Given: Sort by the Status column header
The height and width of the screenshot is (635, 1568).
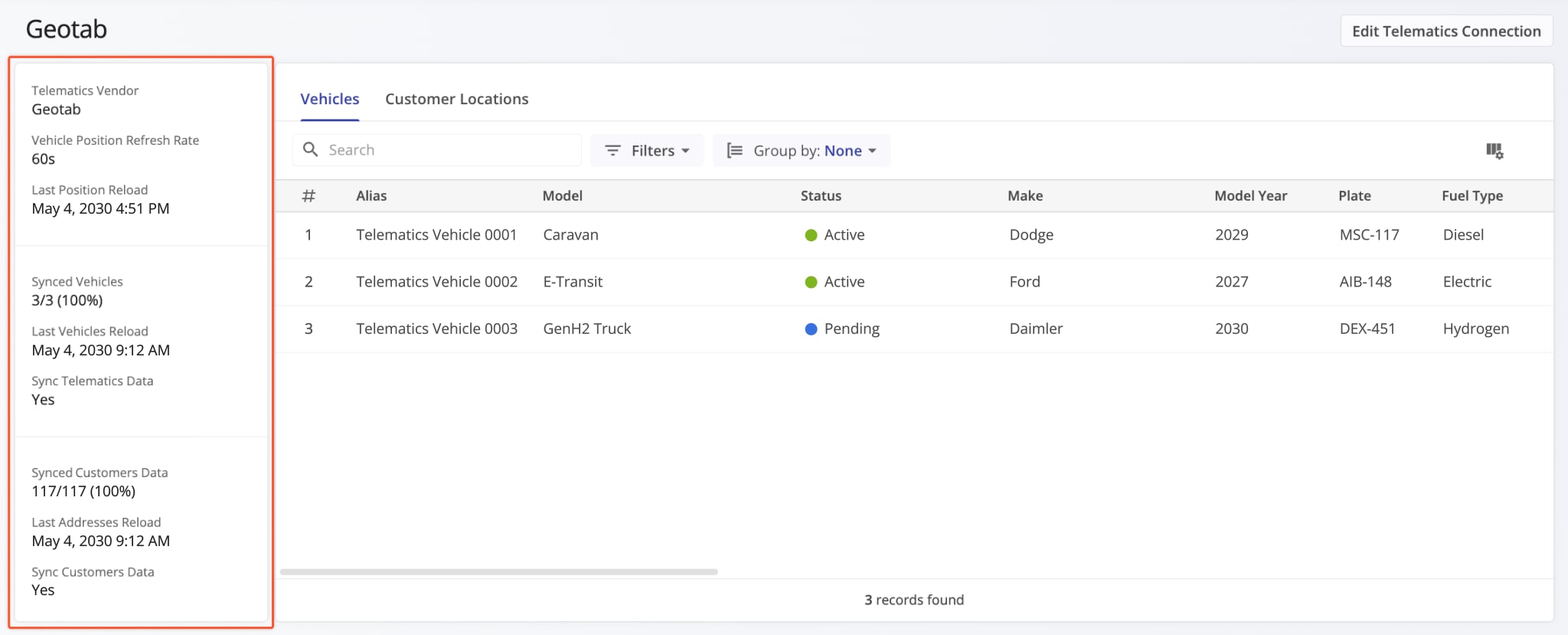Looking at the screenshot, I should [x=821, y=195].
